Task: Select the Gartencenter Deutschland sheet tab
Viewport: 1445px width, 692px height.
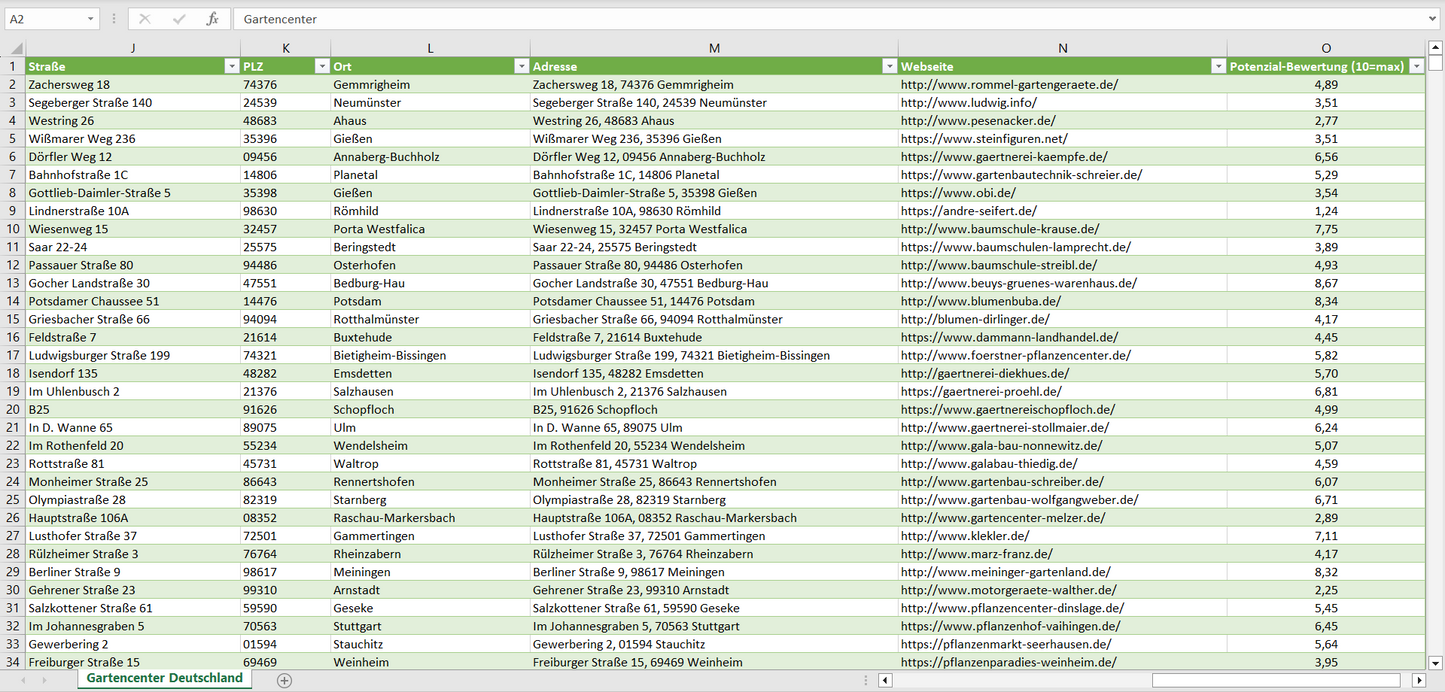Action: click(164, 678)
